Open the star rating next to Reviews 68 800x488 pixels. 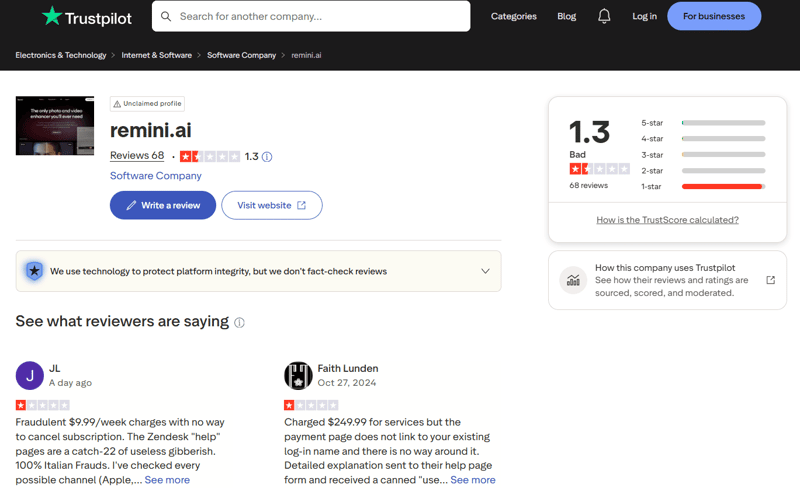click(x=210, y=157)
